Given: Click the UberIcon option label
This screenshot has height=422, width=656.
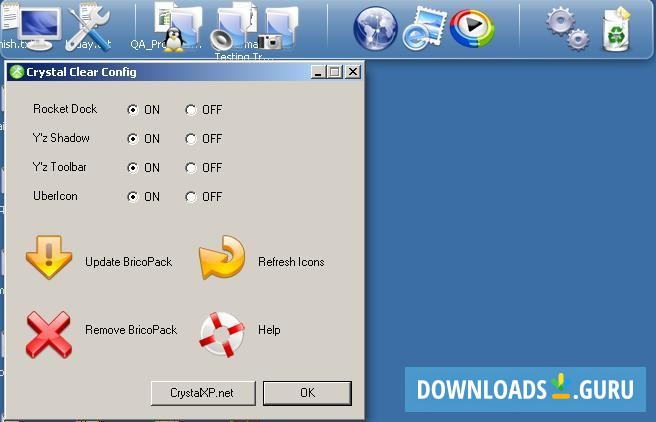Looking at the screenshot, I should coord(55,196).
